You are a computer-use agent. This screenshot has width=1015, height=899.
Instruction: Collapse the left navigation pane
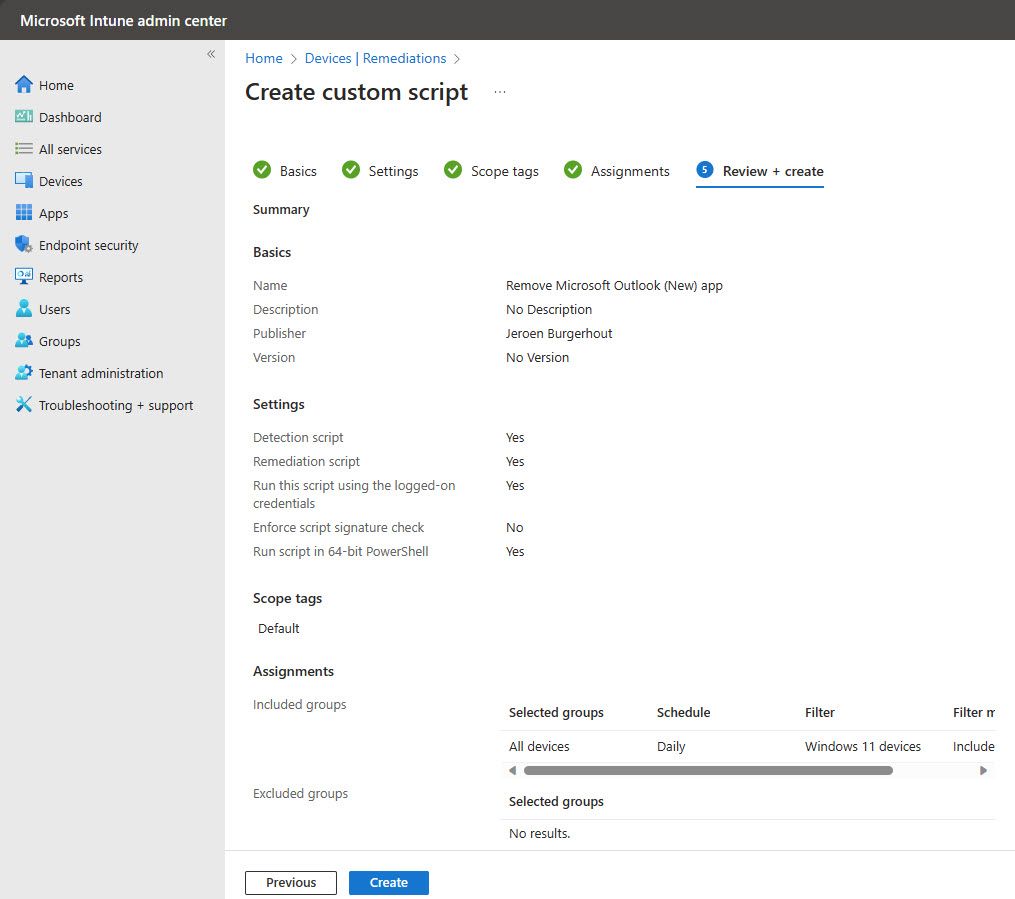pos(211,54)
